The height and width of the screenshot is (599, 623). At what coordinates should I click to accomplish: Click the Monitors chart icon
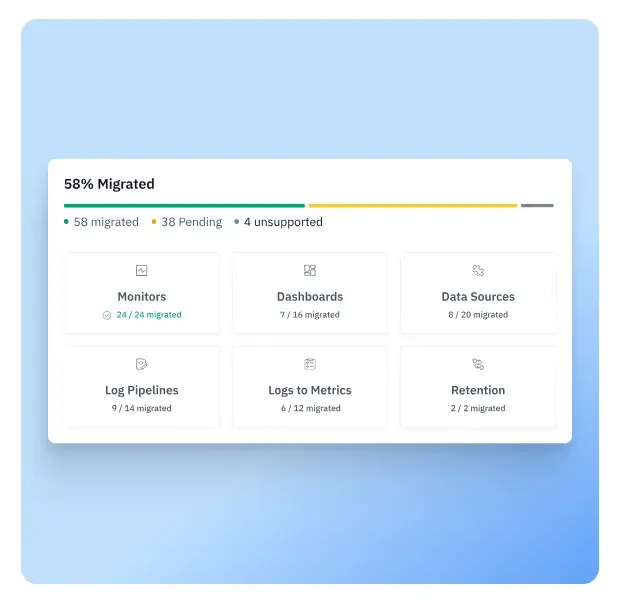(x=142, y=270)
